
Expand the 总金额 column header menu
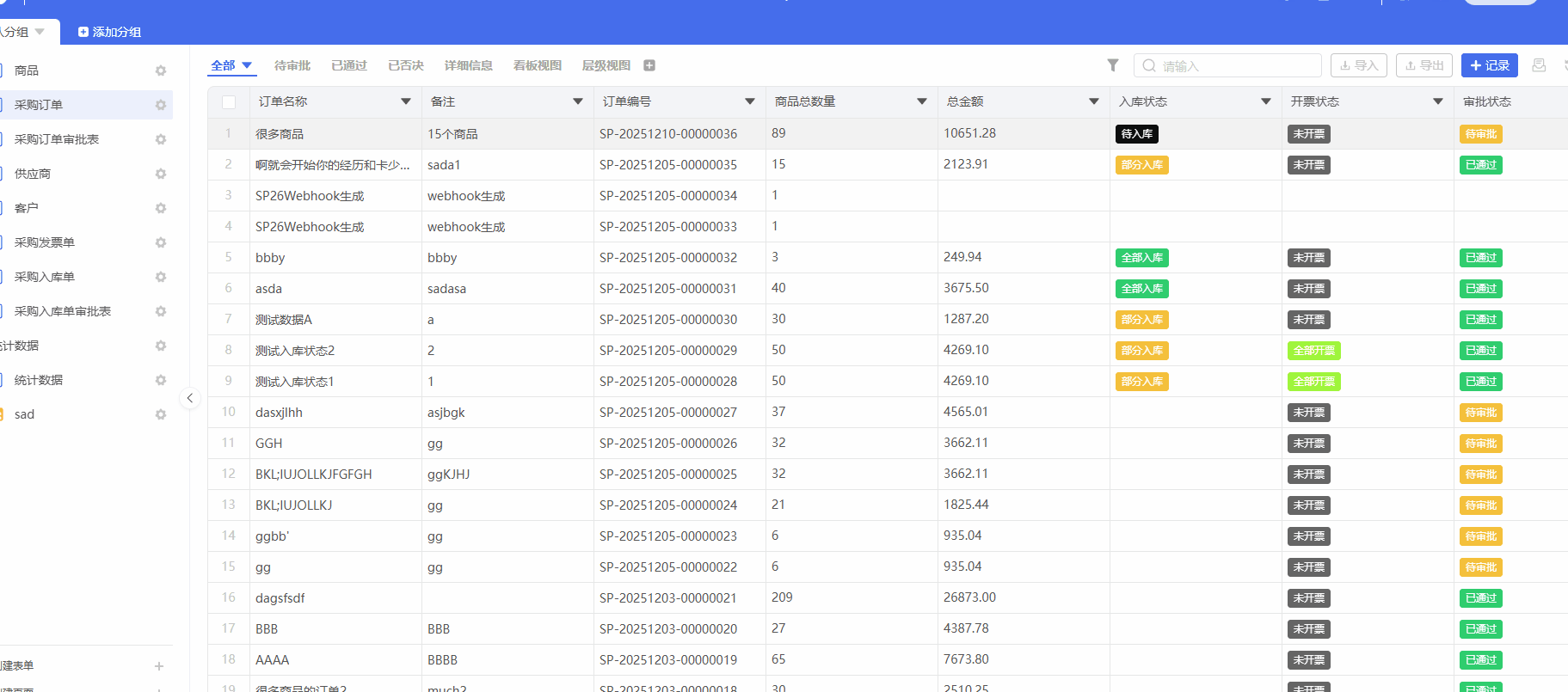point(1093,101)
